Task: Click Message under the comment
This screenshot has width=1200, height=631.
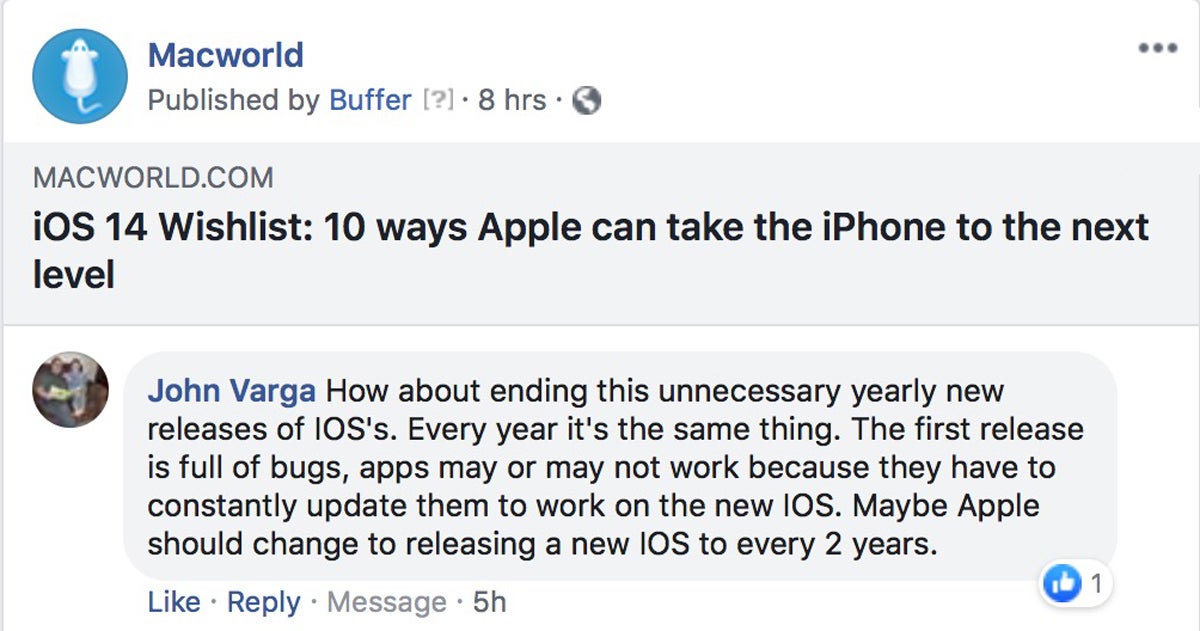Action: point(387,602)
